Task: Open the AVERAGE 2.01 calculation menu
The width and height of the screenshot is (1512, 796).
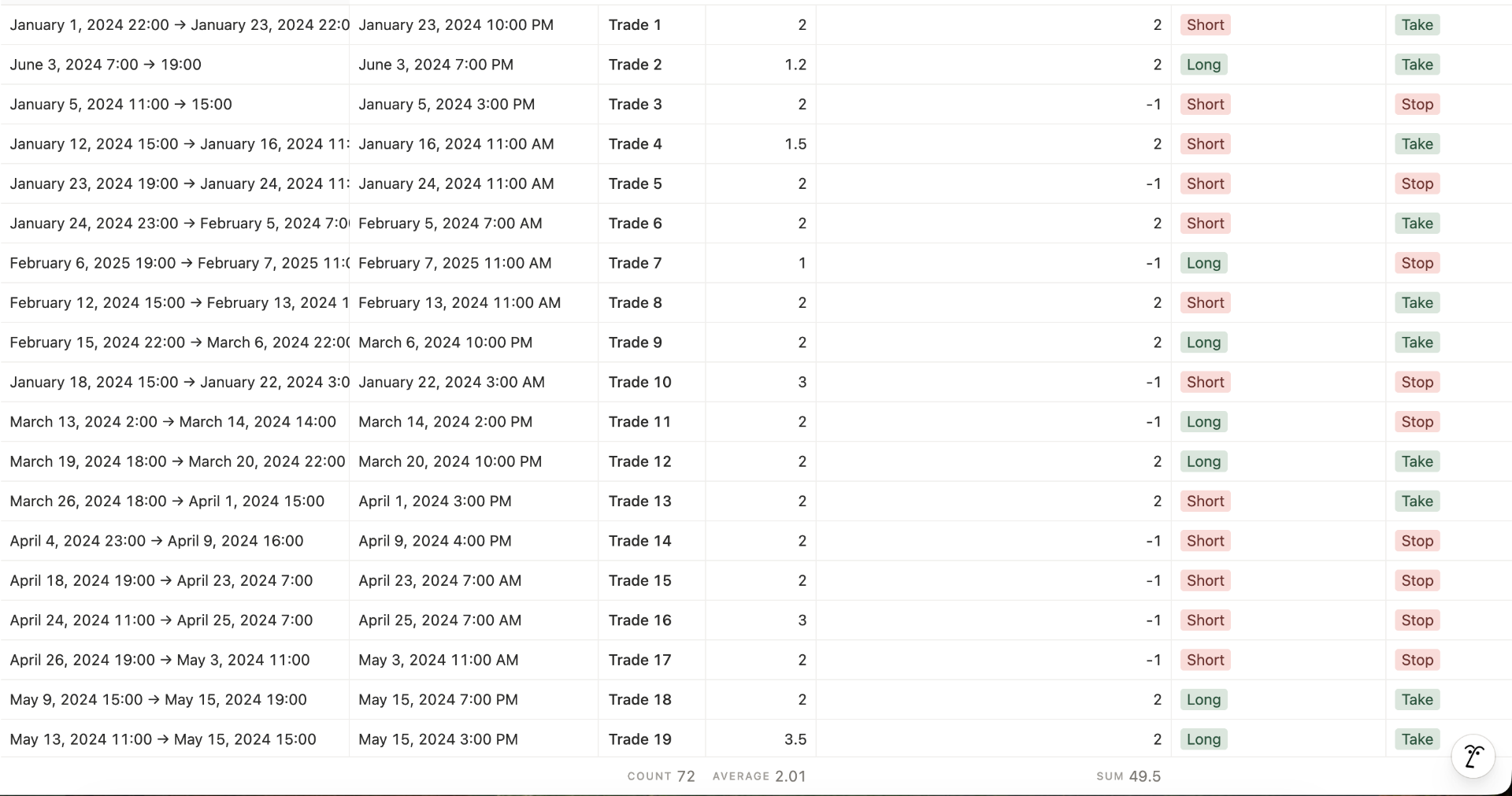Action: 759,776
